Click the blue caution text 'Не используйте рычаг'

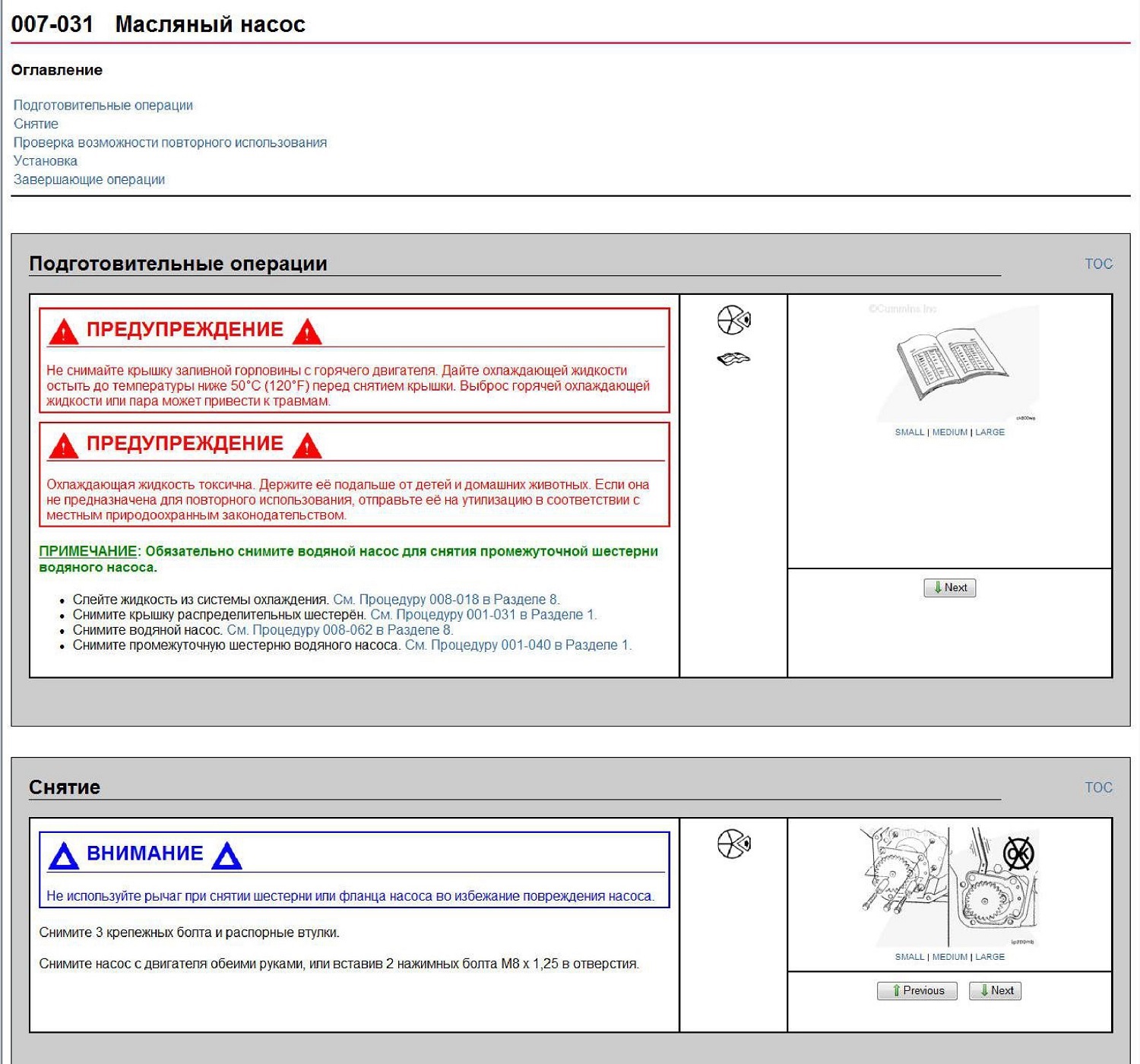tap(350, 896)
